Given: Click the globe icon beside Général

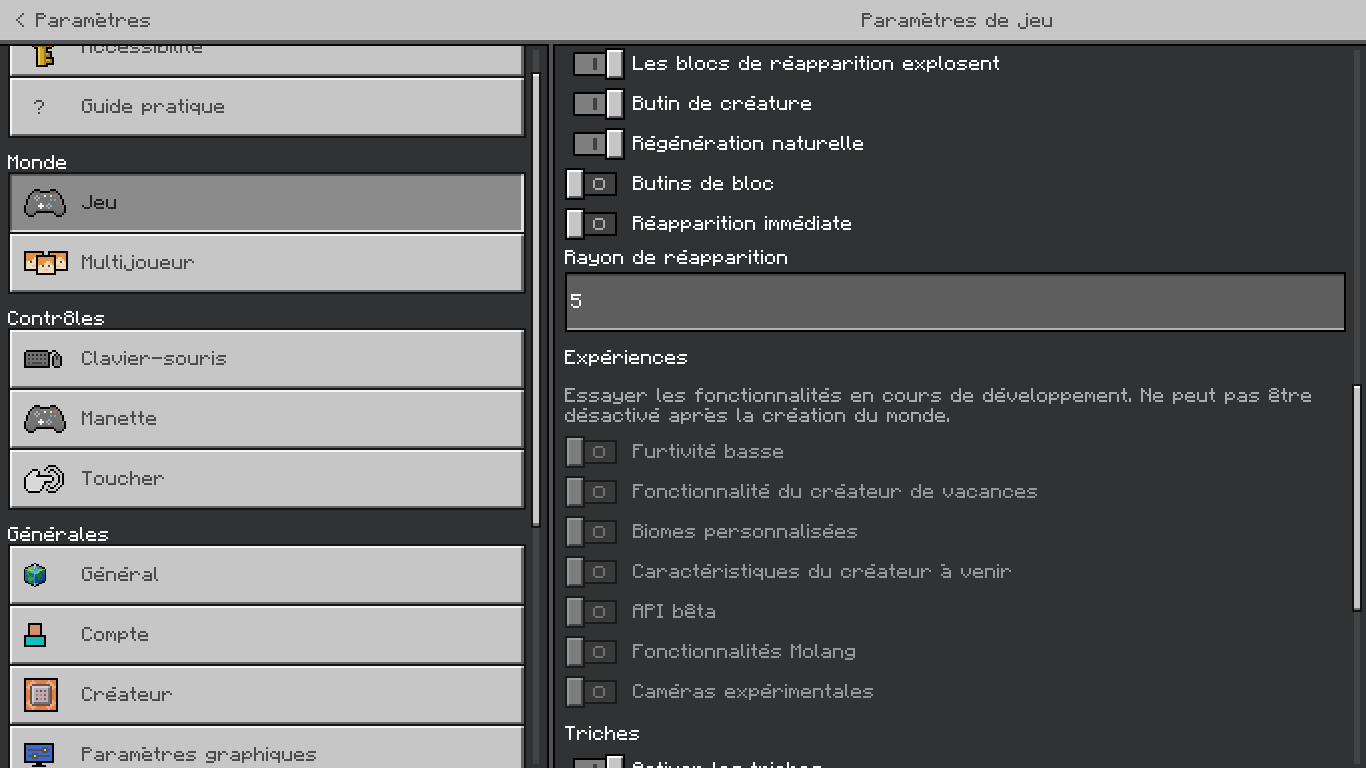Looking at the screenshot, I should [x=36, y=575].
